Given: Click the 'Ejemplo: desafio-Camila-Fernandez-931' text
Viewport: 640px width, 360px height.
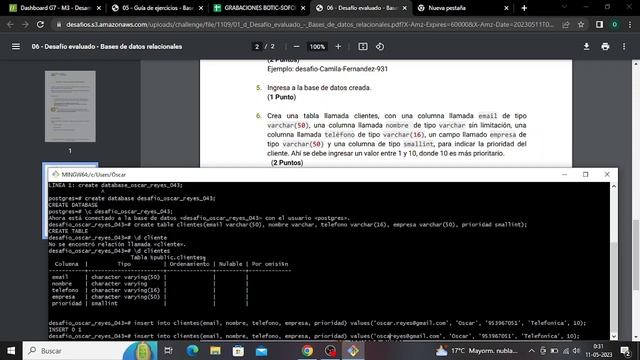Looking at the screenshot, I should (x=327, y=69).
